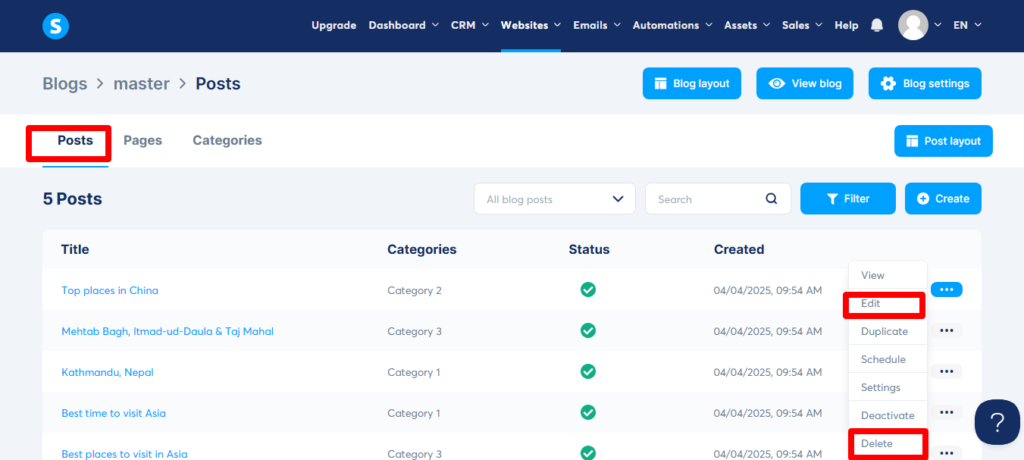The width and height of the screenshot is (1024, 460).
Task: Click status checkmark for Kathmandu, Nepal
Action: click(x=588, y=372)
